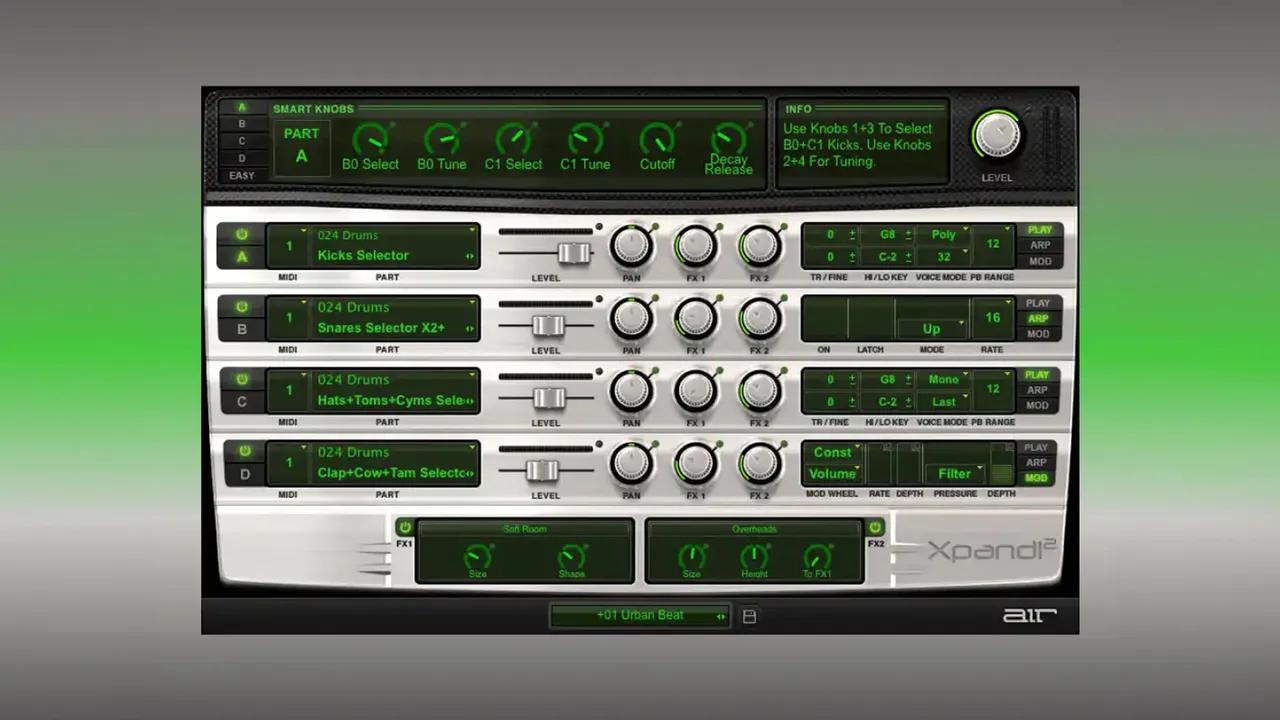Open the Filter pressure dropdown in part D
1280x720 pixels.
click(x=955, y=473)
